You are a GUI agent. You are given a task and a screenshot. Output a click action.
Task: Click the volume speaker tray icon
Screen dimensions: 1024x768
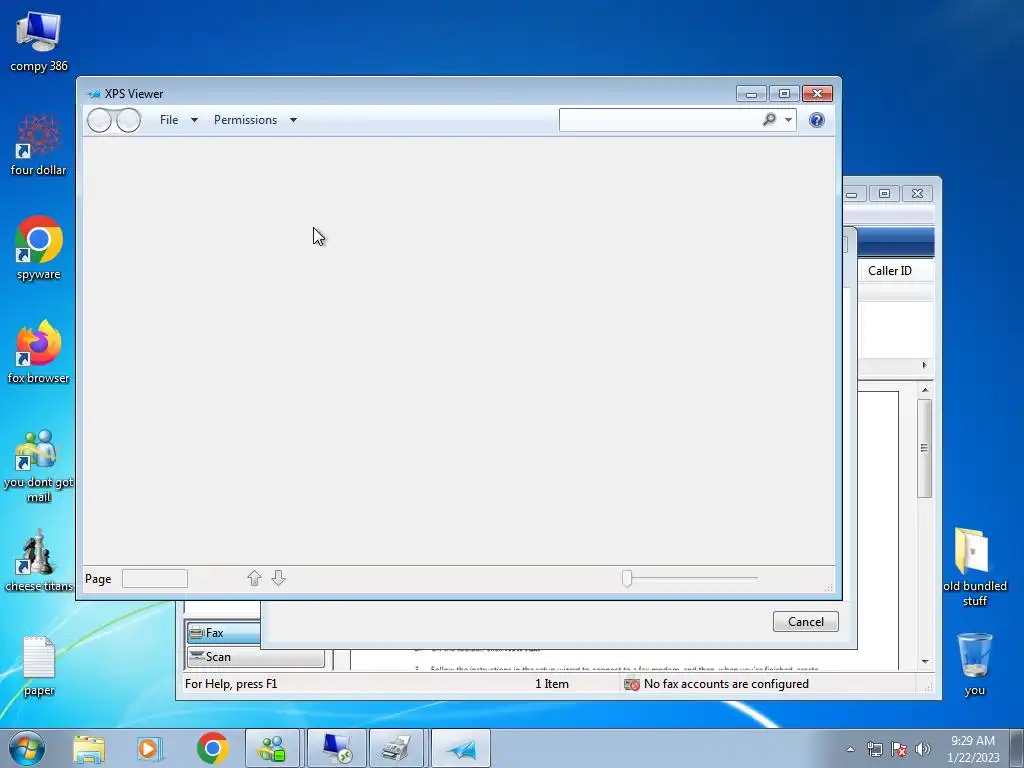(x=922, y=749)
